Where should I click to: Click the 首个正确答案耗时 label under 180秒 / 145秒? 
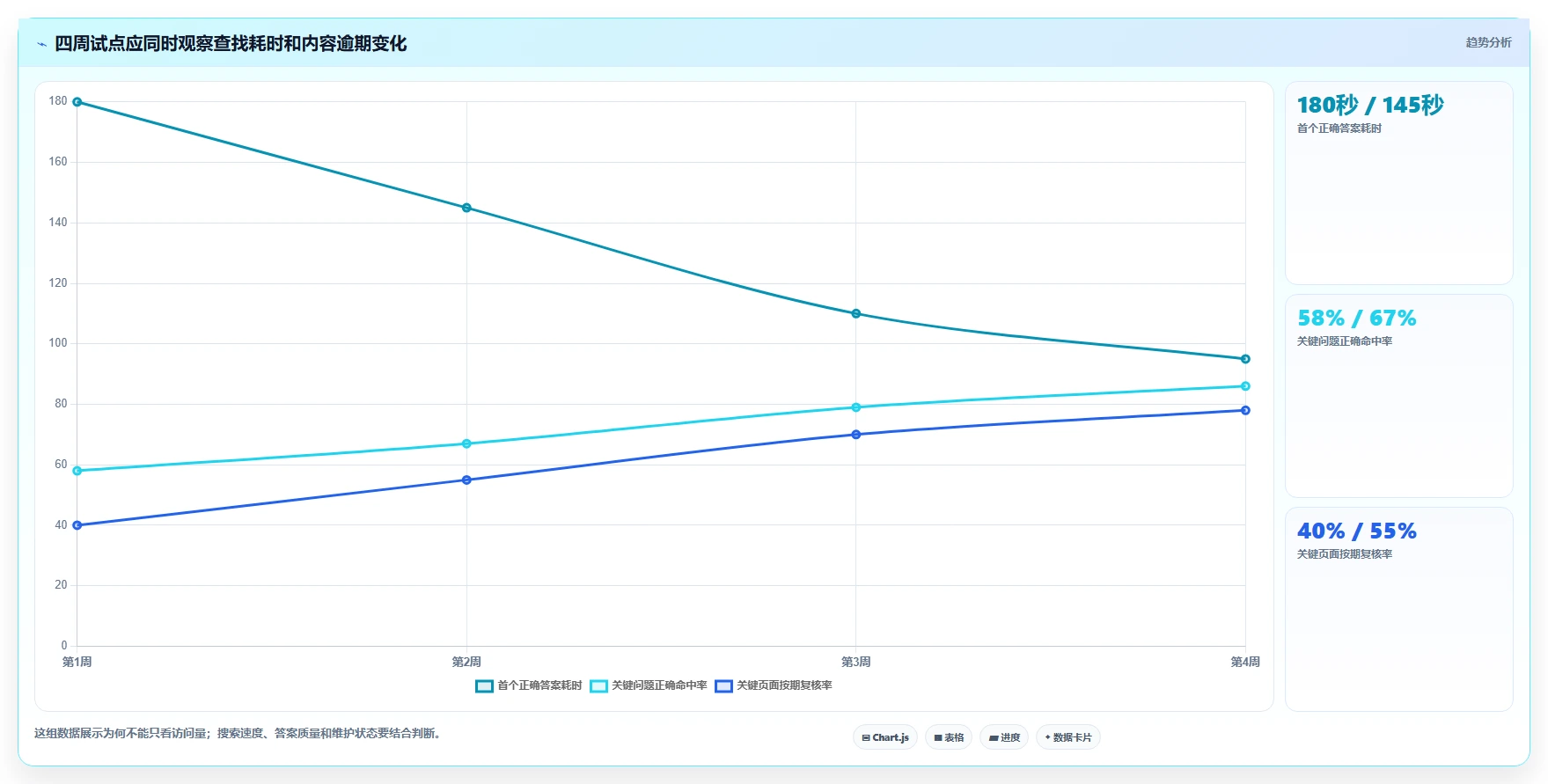[1339, 128]
